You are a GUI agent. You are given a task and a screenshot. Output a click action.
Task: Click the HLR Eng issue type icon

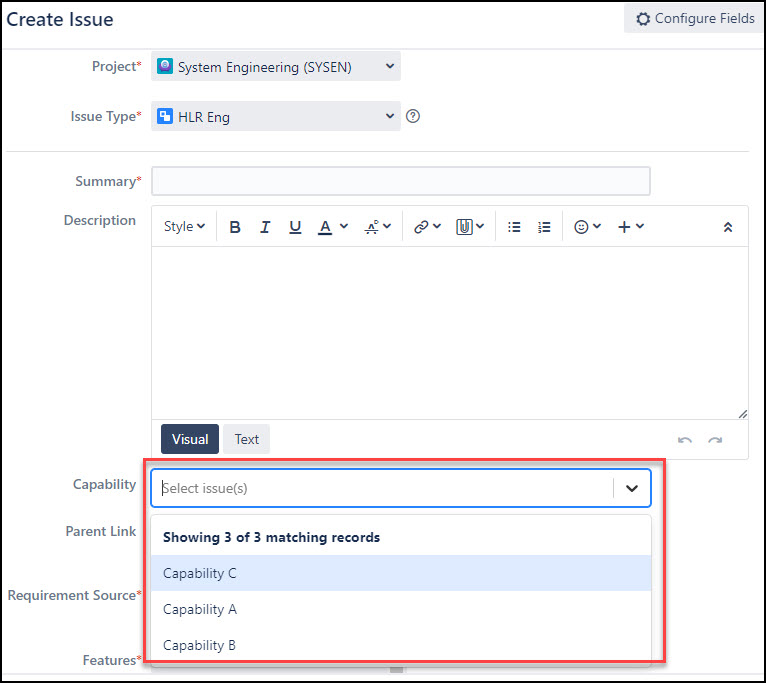[165, 116]
